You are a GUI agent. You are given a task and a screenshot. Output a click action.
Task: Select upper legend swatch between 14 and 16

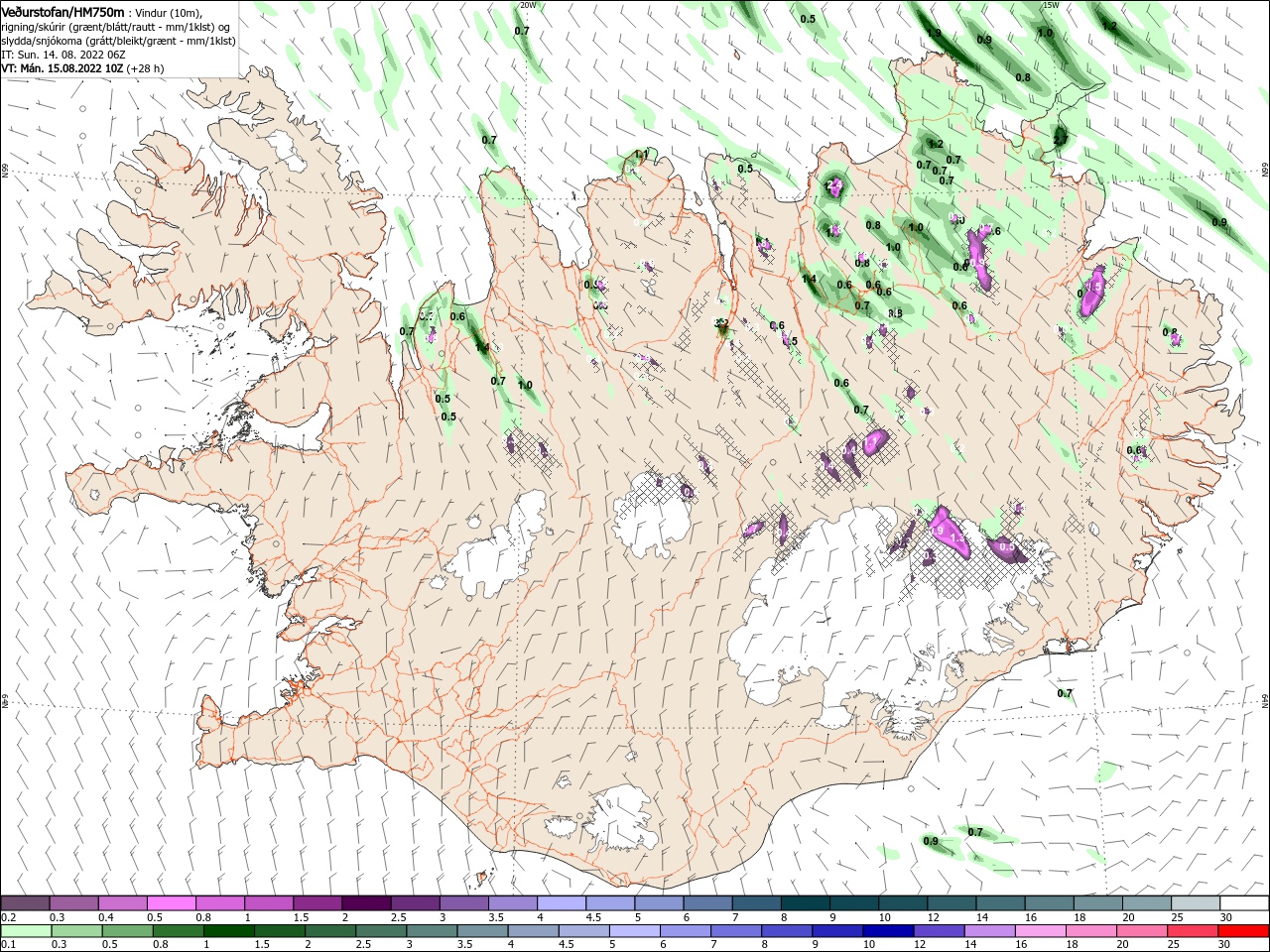click(x=998, y=903)
